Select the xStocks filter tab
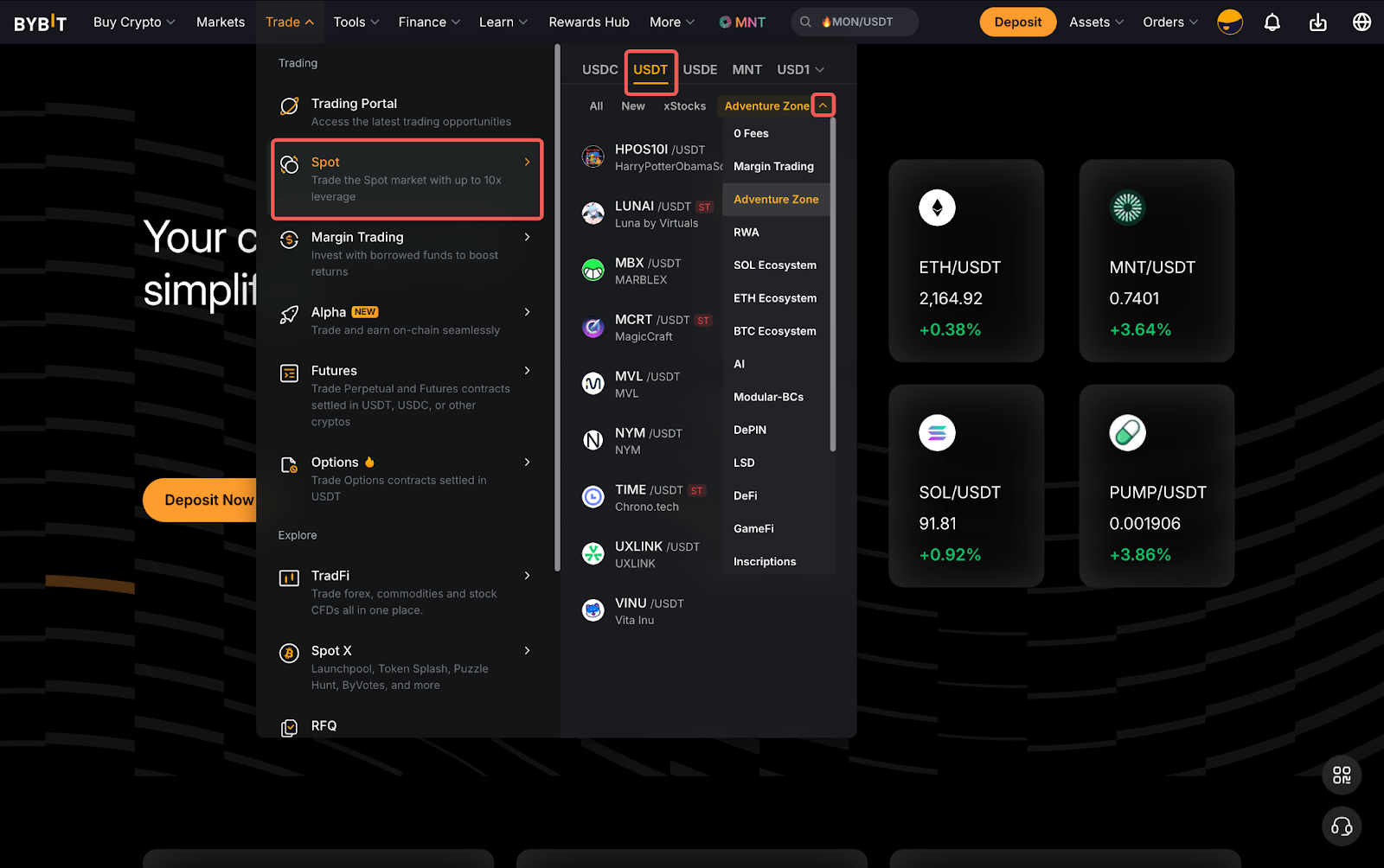The width and height of the screenshot is (1384, 868). click(x=684, y=106)
